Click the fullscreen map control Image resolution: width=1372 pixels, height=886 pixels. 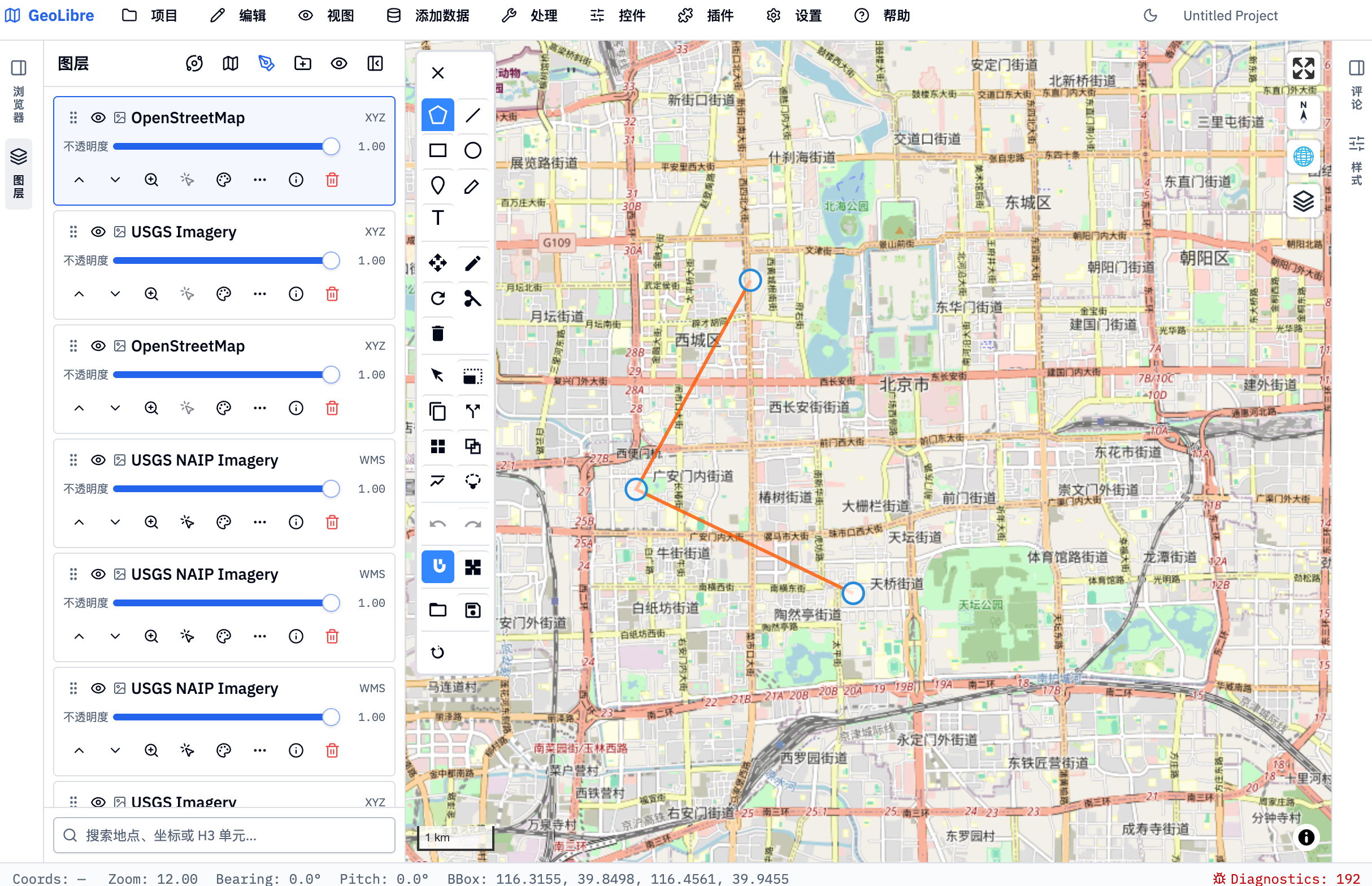tap(1303, 68)
